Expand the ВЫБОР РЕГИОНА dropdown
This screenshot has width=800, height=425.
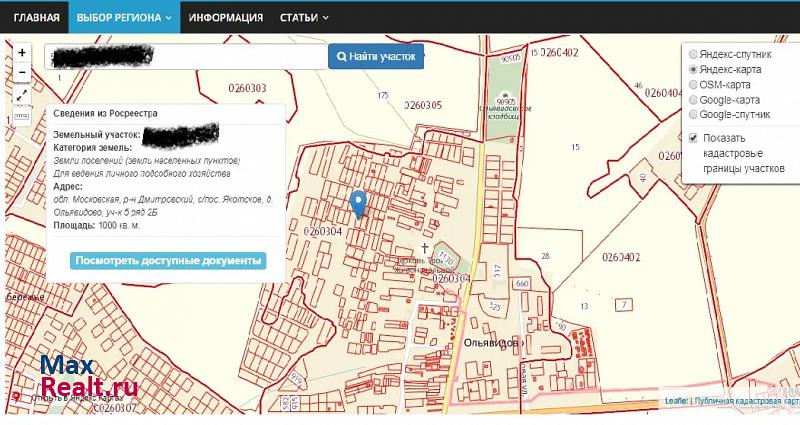(124, 18)
